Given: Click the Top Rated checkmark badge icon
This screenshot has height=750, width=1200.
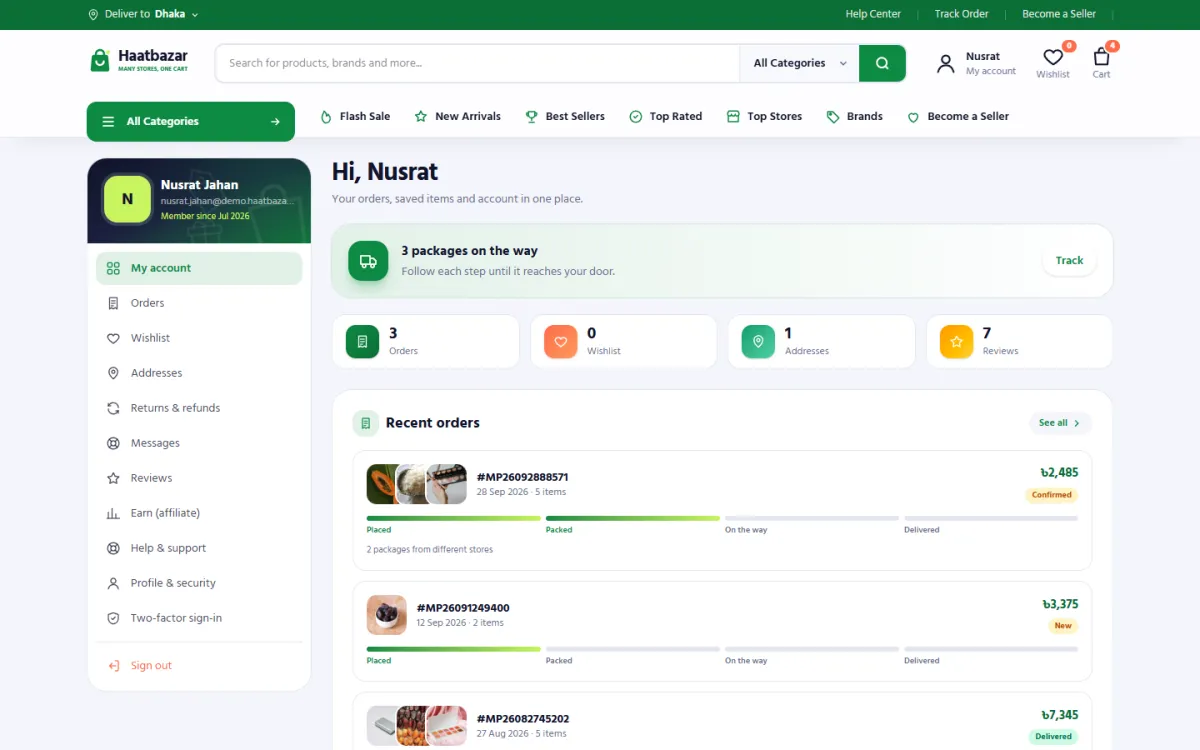Looking at the screenshot, I should coord(635,117).
